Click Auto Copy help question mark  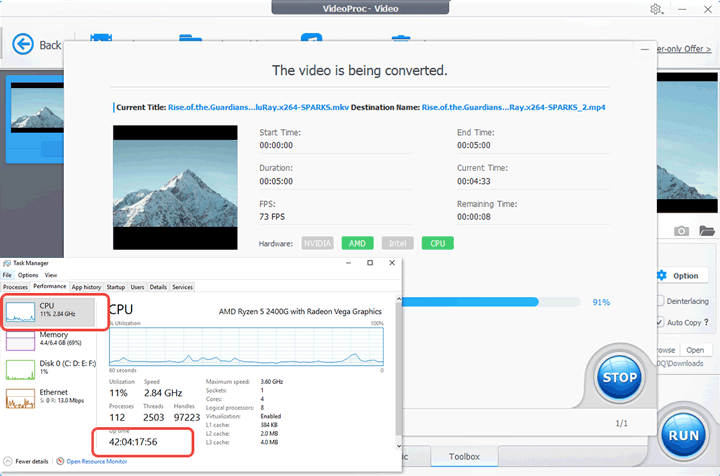pos(706,322)
